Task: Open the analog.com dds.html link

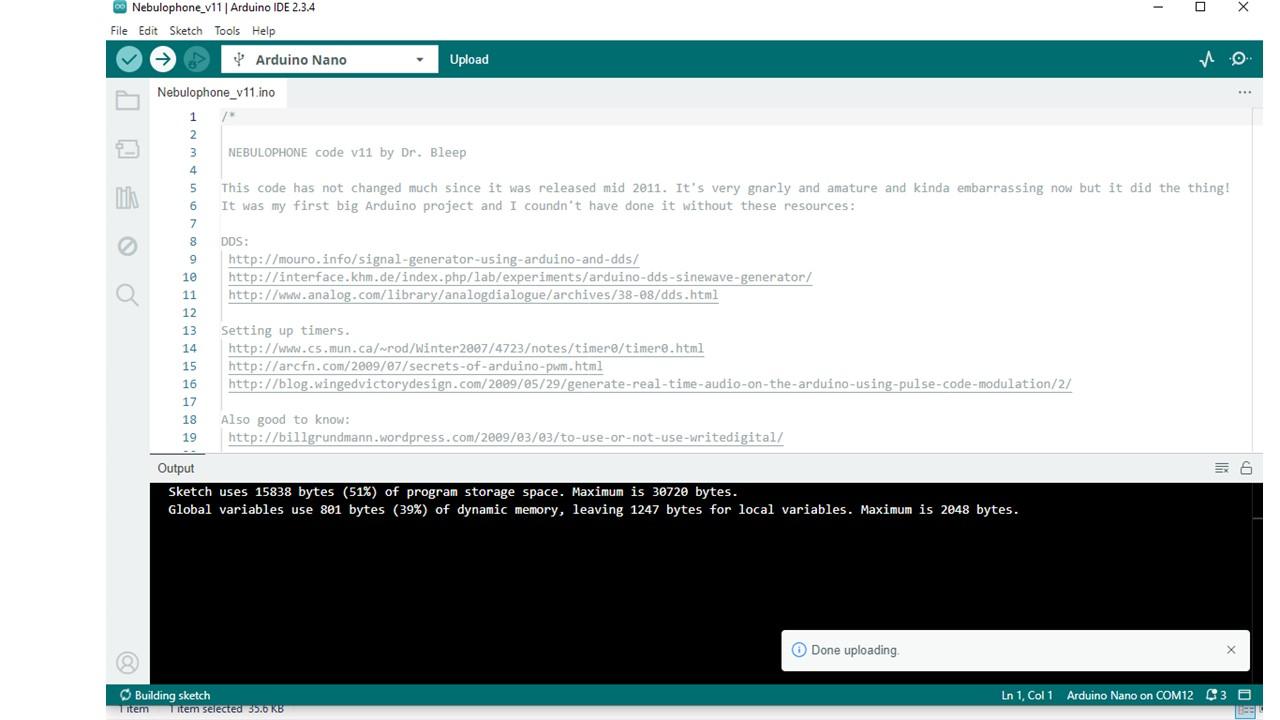Action: point(473,295)
